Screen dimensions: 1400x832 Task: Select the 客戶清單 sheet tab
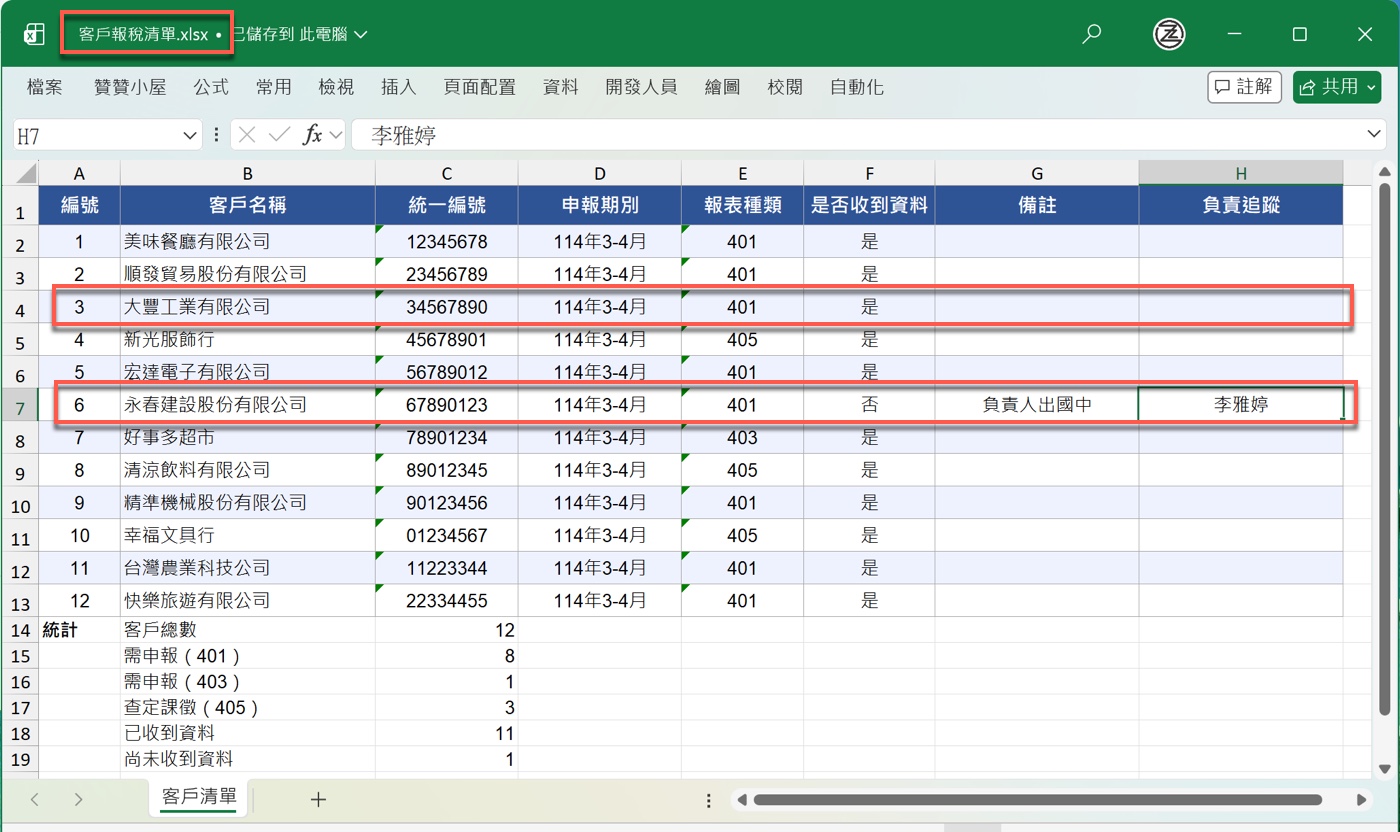pyautogui.click(x=199, y=797)
